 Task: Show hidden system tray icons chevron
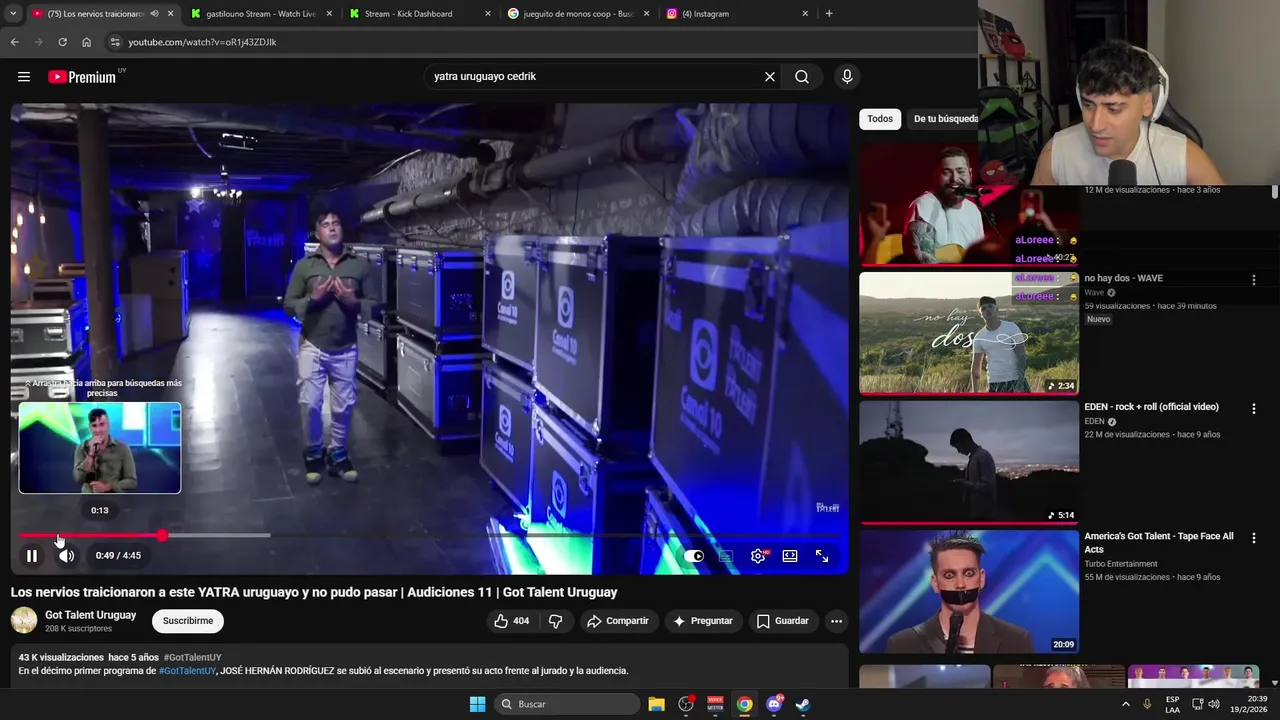1125,704
